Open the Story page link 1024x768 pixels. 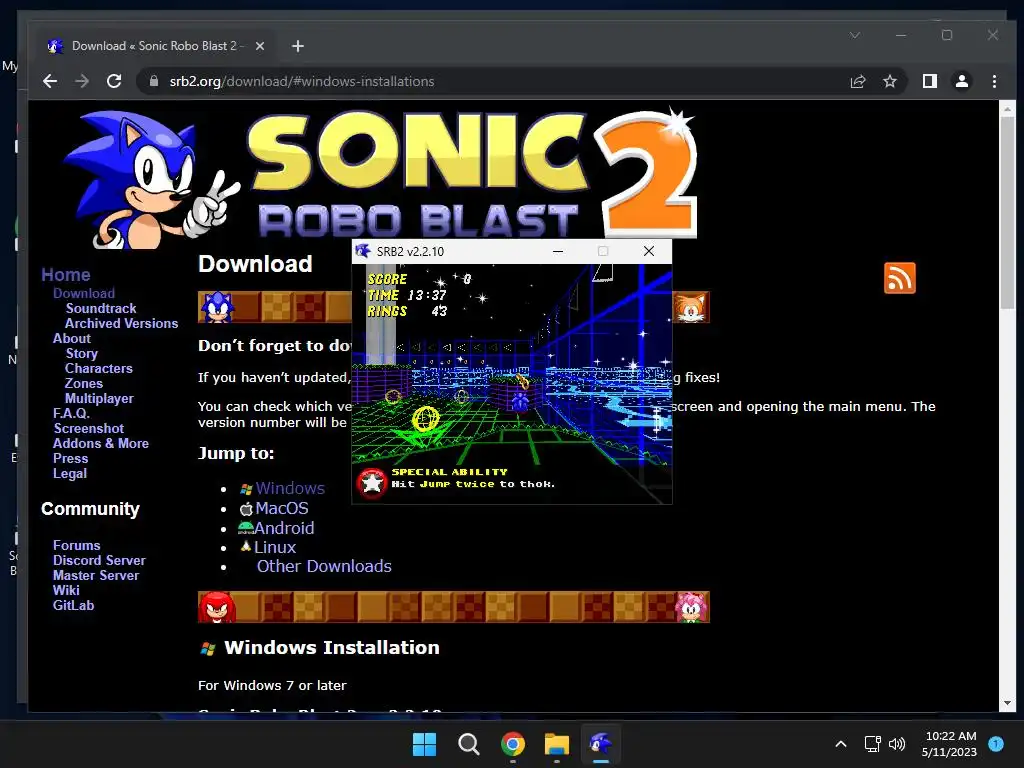[x=82, y=353]
